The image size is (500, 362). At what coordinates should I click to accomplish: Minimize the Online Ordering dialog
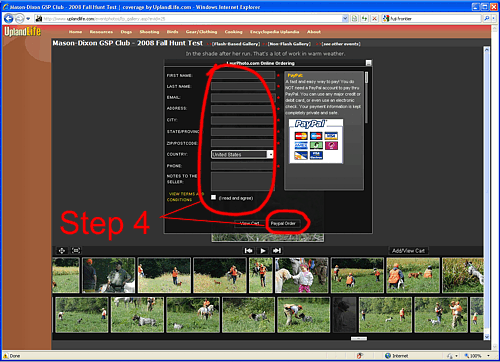(368, 63)
